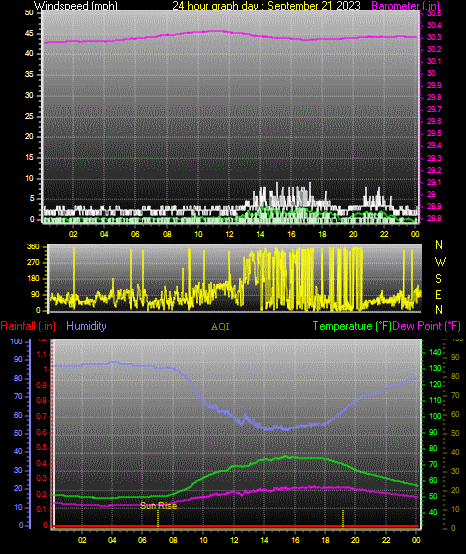Screen dimensions: 466x554
Task: Click the 28.8 barometer axis value
Action: (x=434, y=218)
